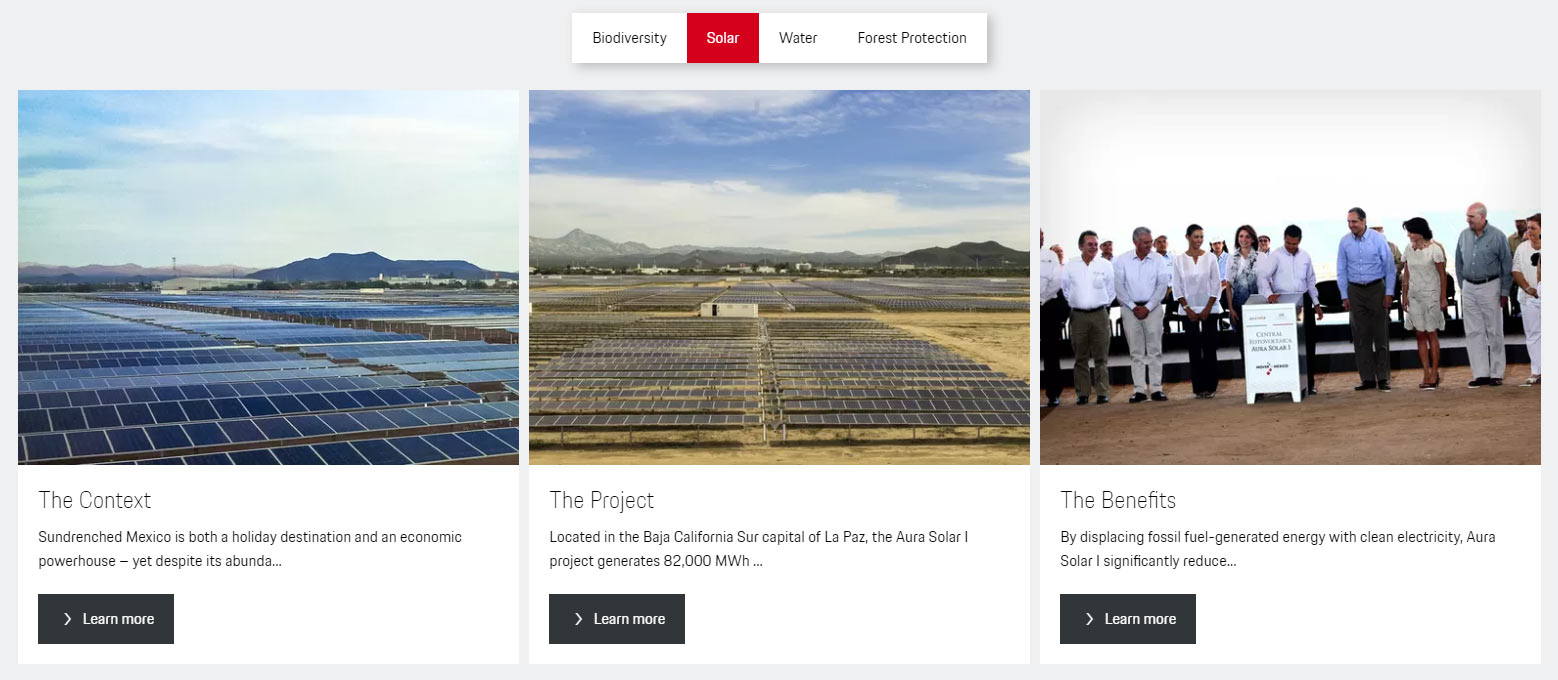Viewport: 1558px width, 680px height.
Task: Open the Water tab
Action: [798, 38]
